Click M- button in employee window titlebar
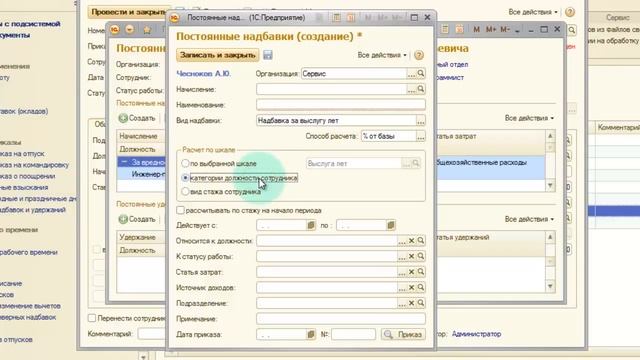Image resolution: width=640 pixels, height=360 pixels. click(505, 29)
